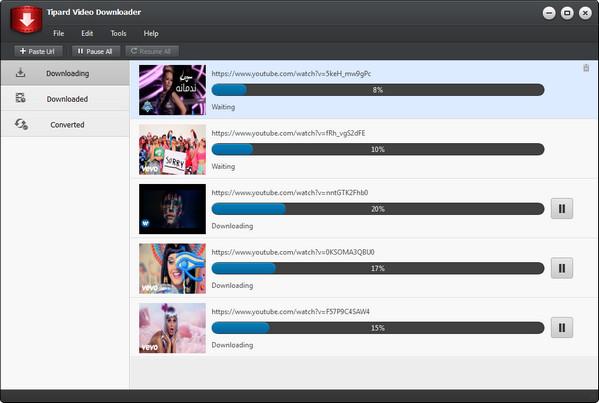Click the Downloading tab's download arrow icon
The height and width of the screenshot is (403, 599).
click(21, 73)
